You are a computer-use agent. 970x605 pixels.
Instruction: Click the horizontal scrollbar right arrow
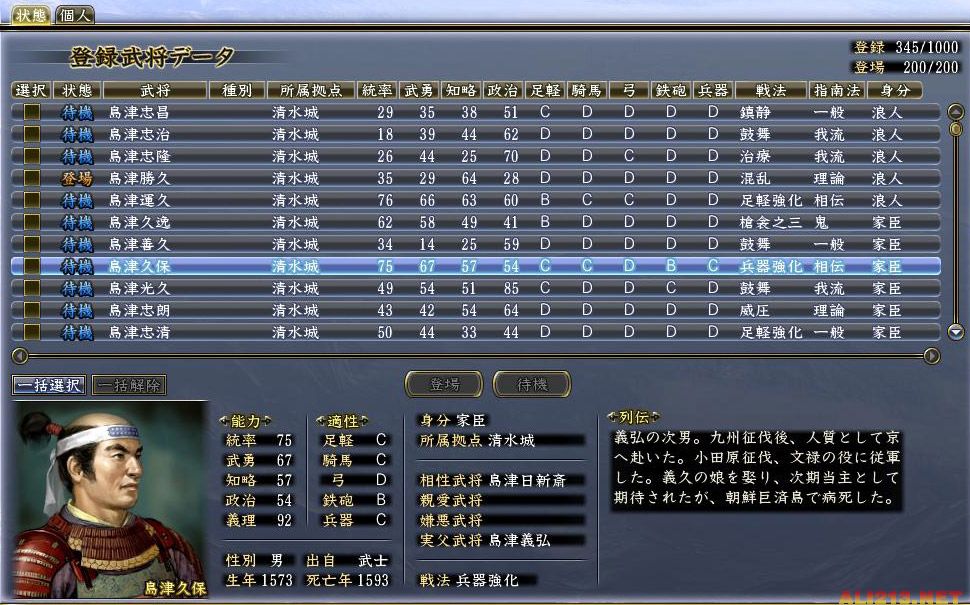pos(932,355)
